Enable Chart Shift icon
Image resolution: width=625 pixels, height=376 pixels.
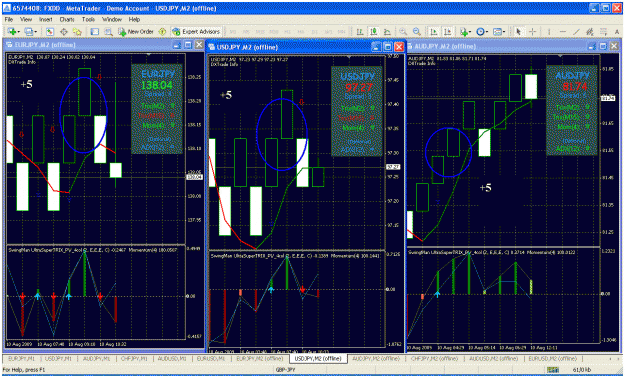pyautogui.click(x=448, y=31)
